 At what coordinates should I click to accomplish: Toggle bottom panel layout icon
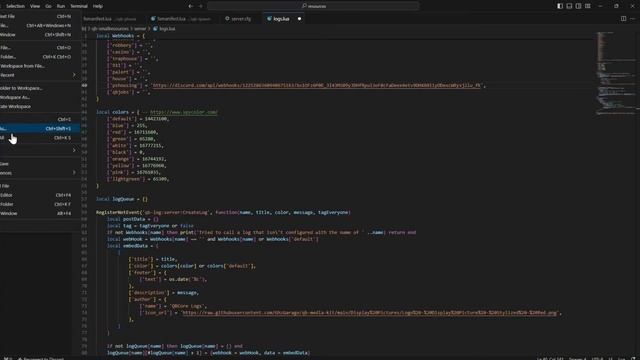569,6
